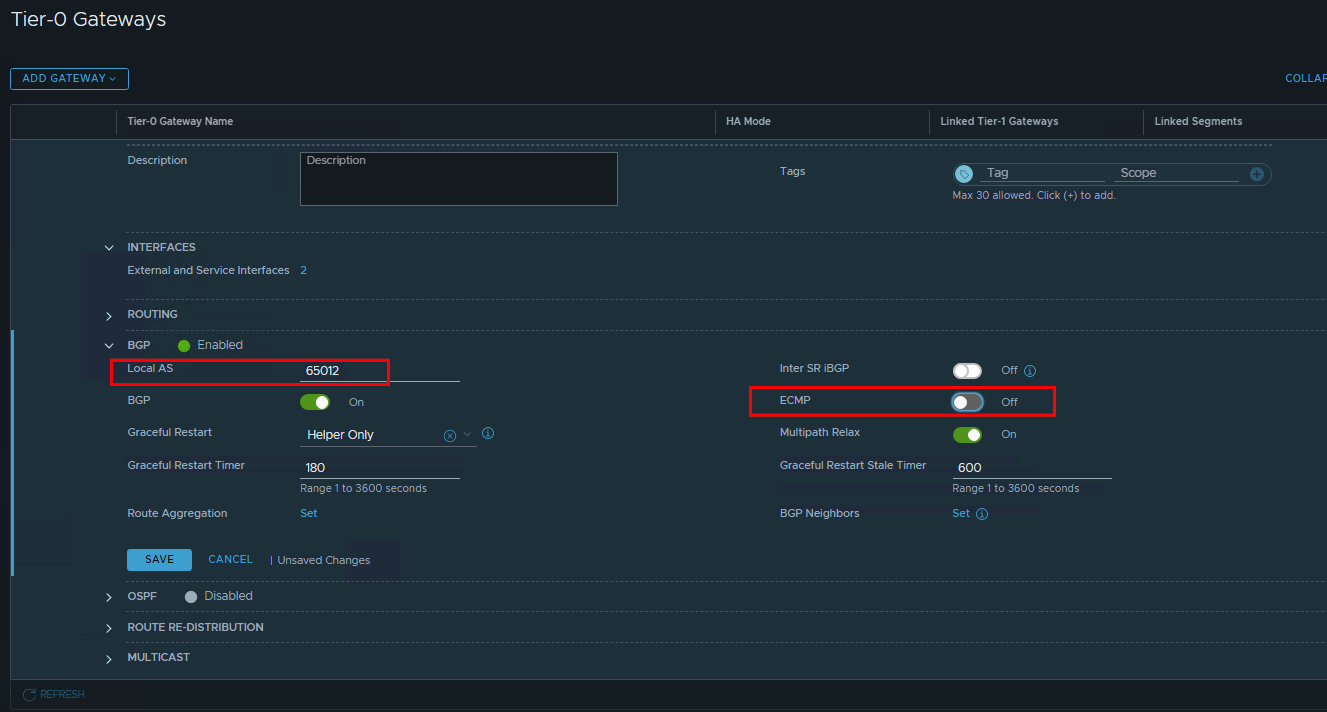This screenshot has width=1327, height=712.
Task: Click the BGP Neighbors info icon
Action: click(x=982, y=514)
